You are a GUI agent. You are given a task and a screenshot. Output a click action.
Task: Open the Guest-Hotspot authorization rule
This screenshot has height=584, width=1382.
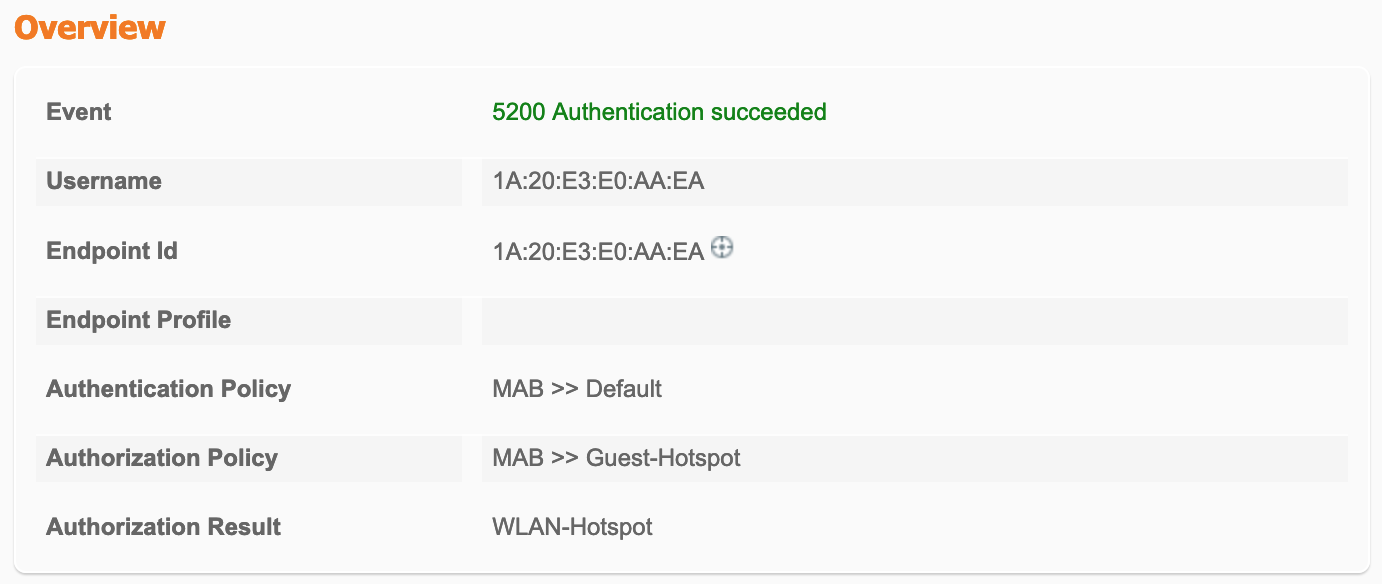[663, 459]
